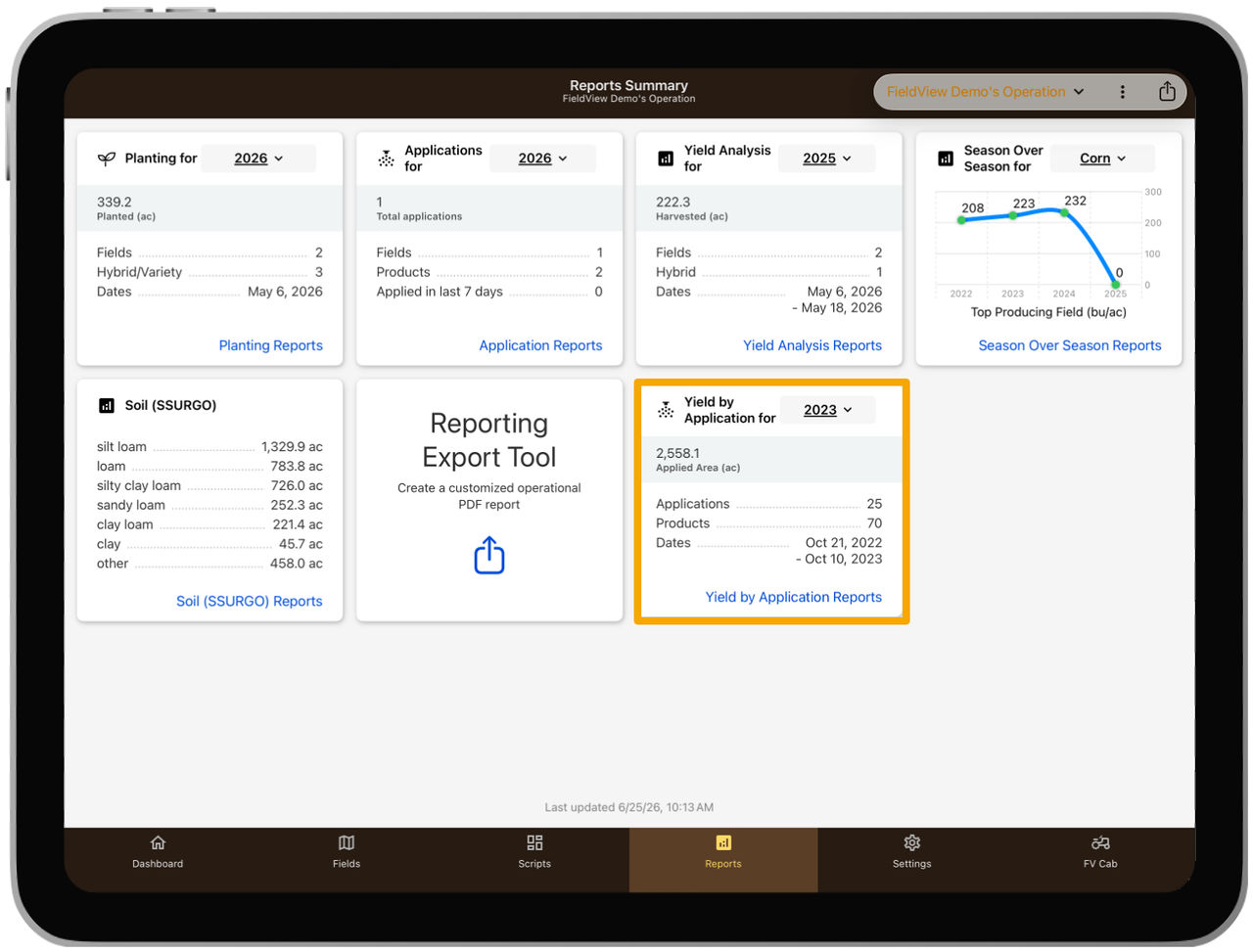Click the 339.2 Planted (ac) value
1253x952 pixels.
click(115, 203)
